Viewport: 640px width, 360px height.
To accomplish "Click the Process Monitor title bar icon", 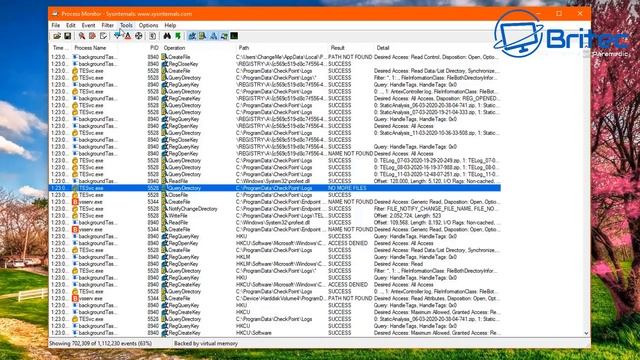I will pos(56,13).
